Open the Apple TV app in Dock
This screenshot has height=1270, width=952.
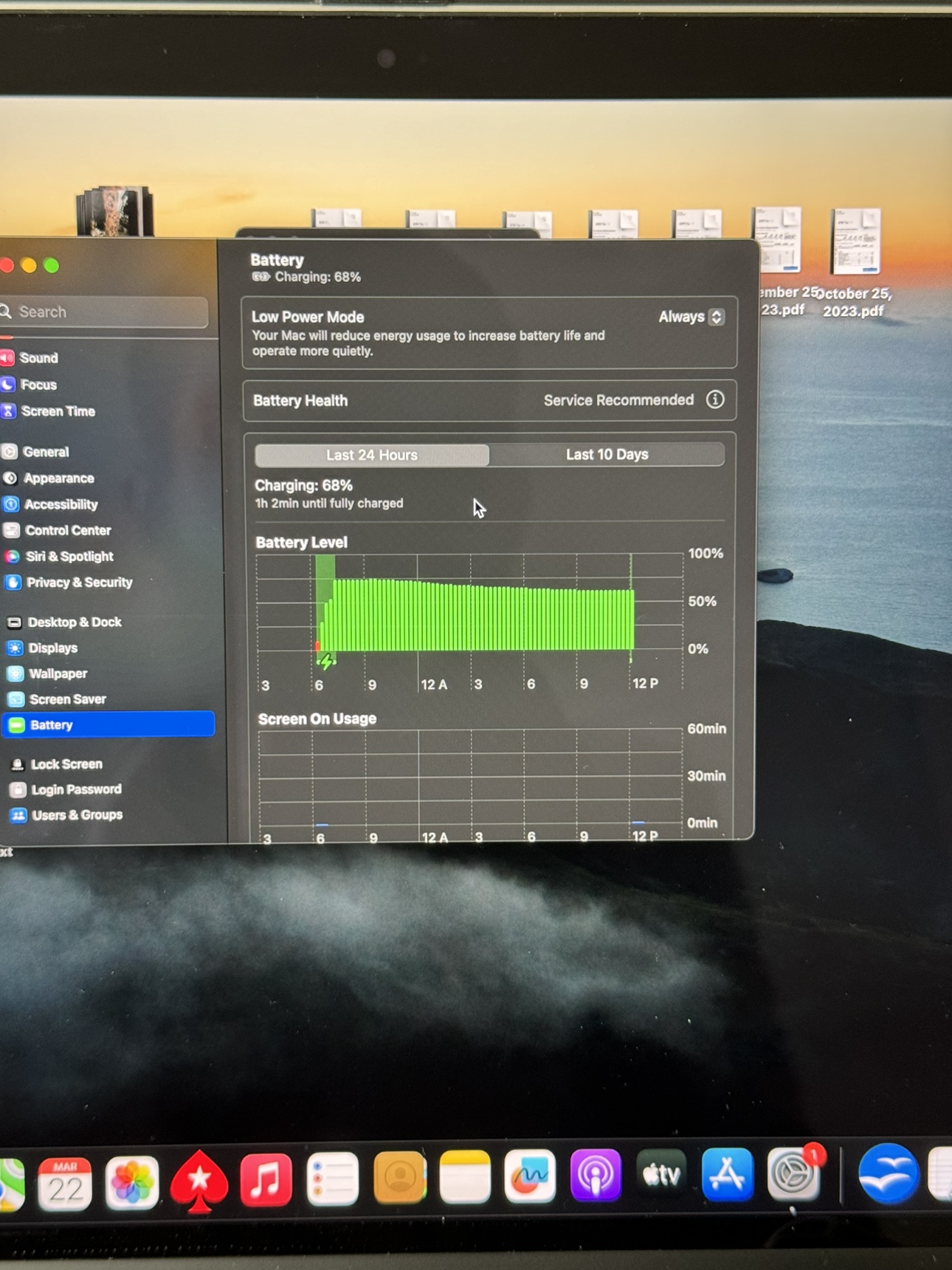[x=661, y=1174]
